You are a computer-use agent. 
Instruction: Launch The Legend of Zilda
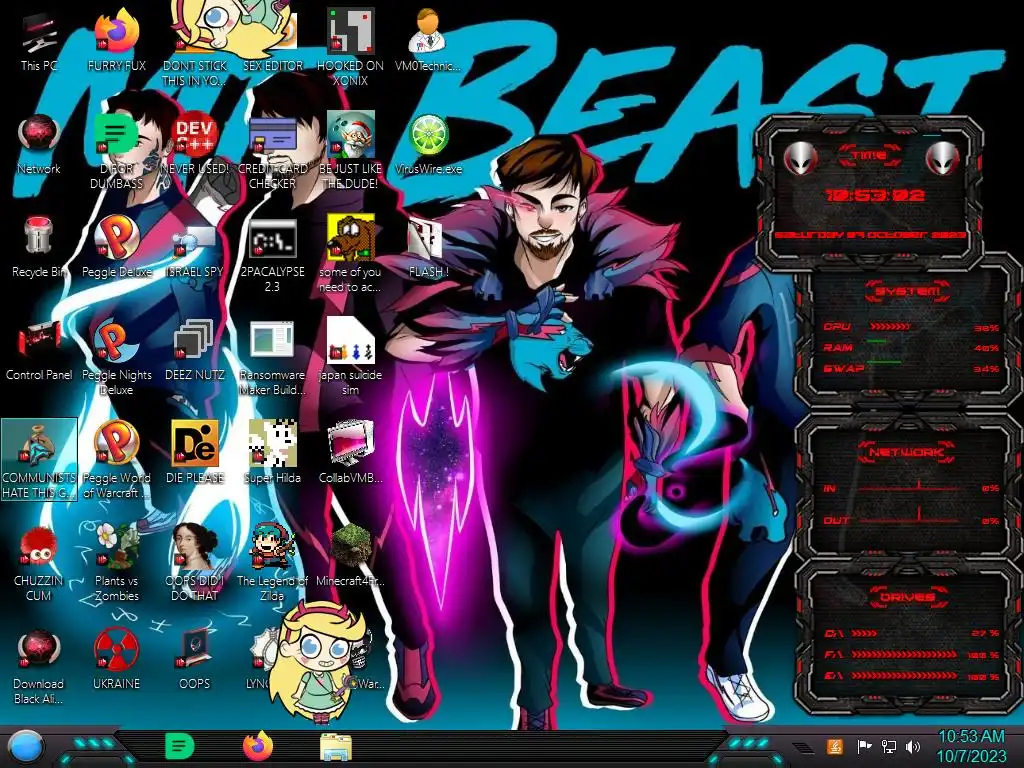coord(272,564)
